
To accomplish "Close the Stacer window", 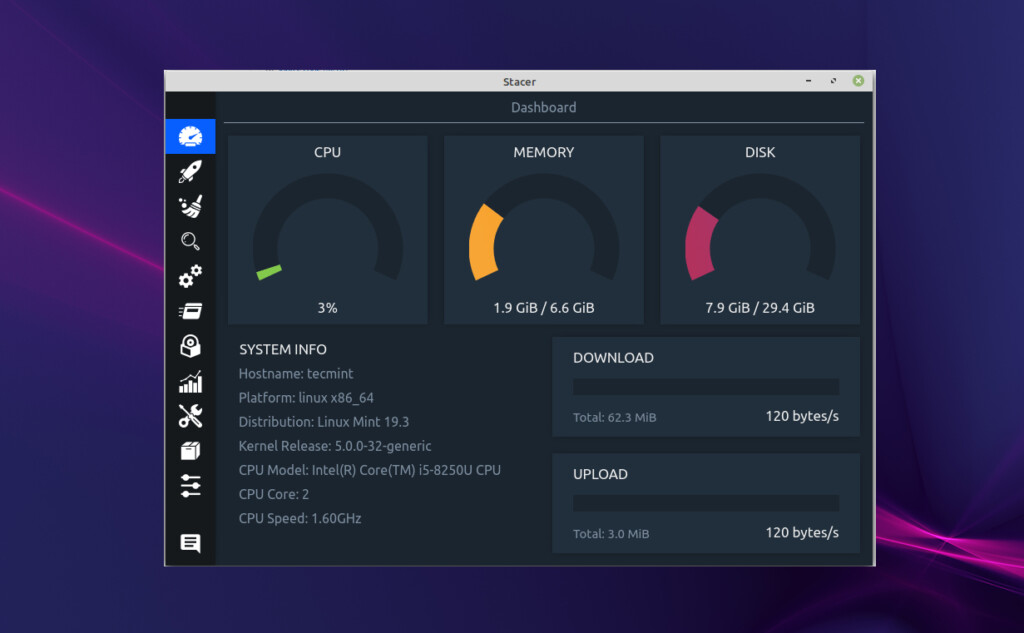I will 858,81.
